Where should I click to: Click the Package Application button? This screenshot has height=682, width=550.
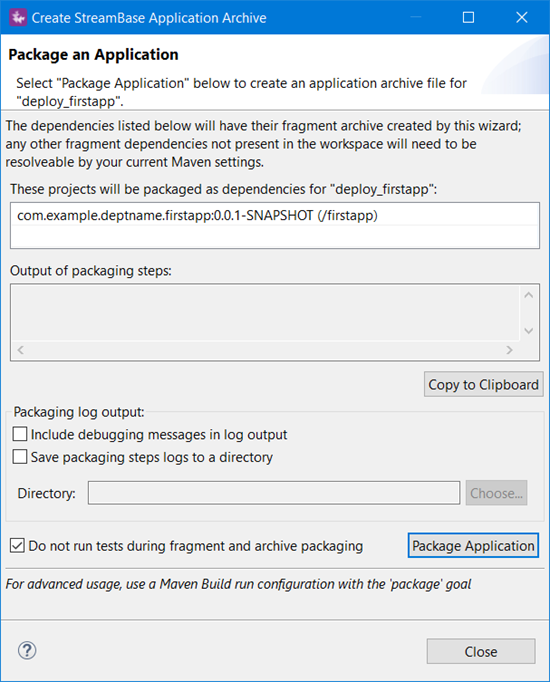click(473, 545)
